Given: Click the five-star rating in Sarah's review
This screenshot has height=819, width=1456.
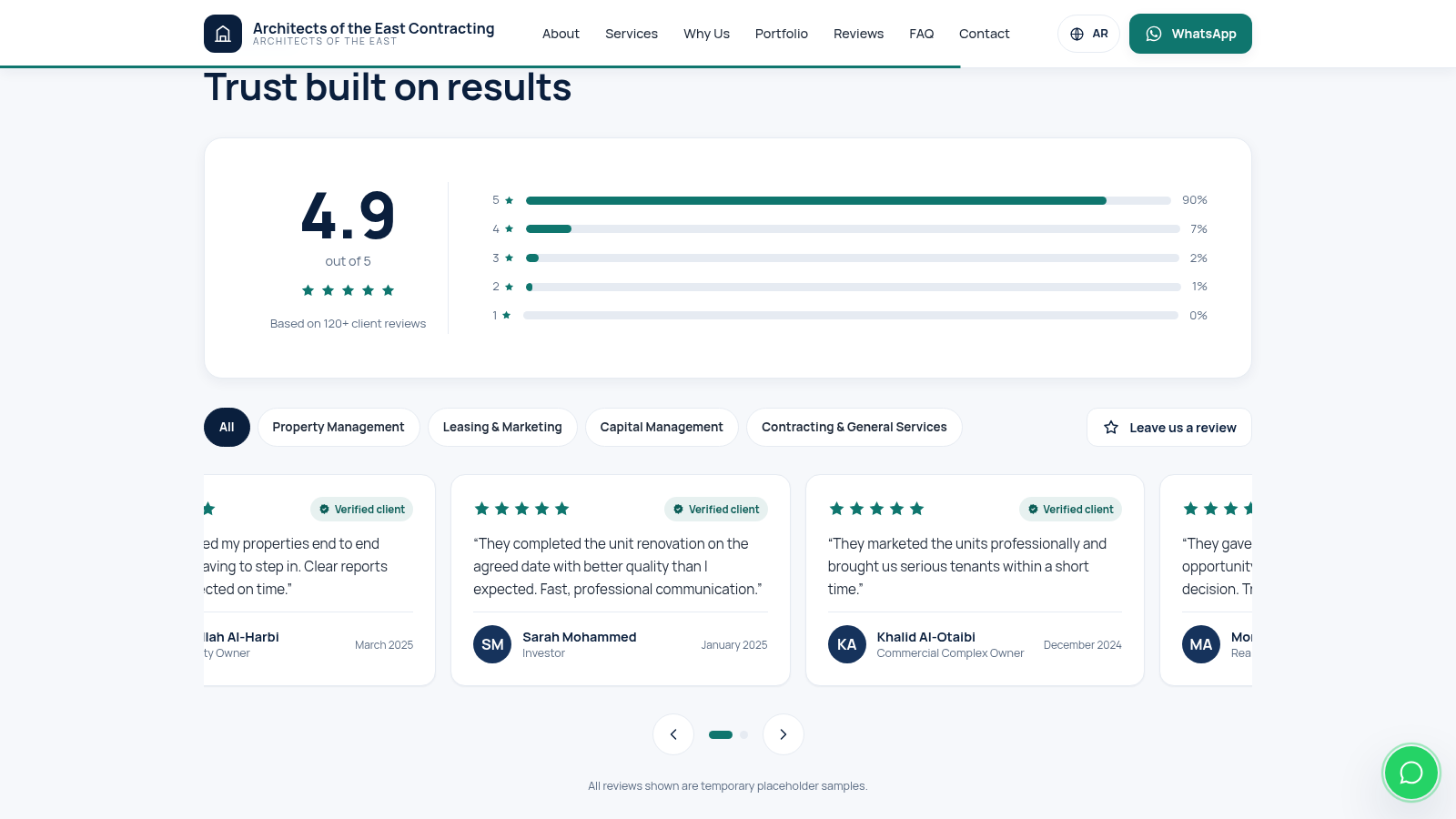Looking at the screenshot, I should (x=521, y=509).
